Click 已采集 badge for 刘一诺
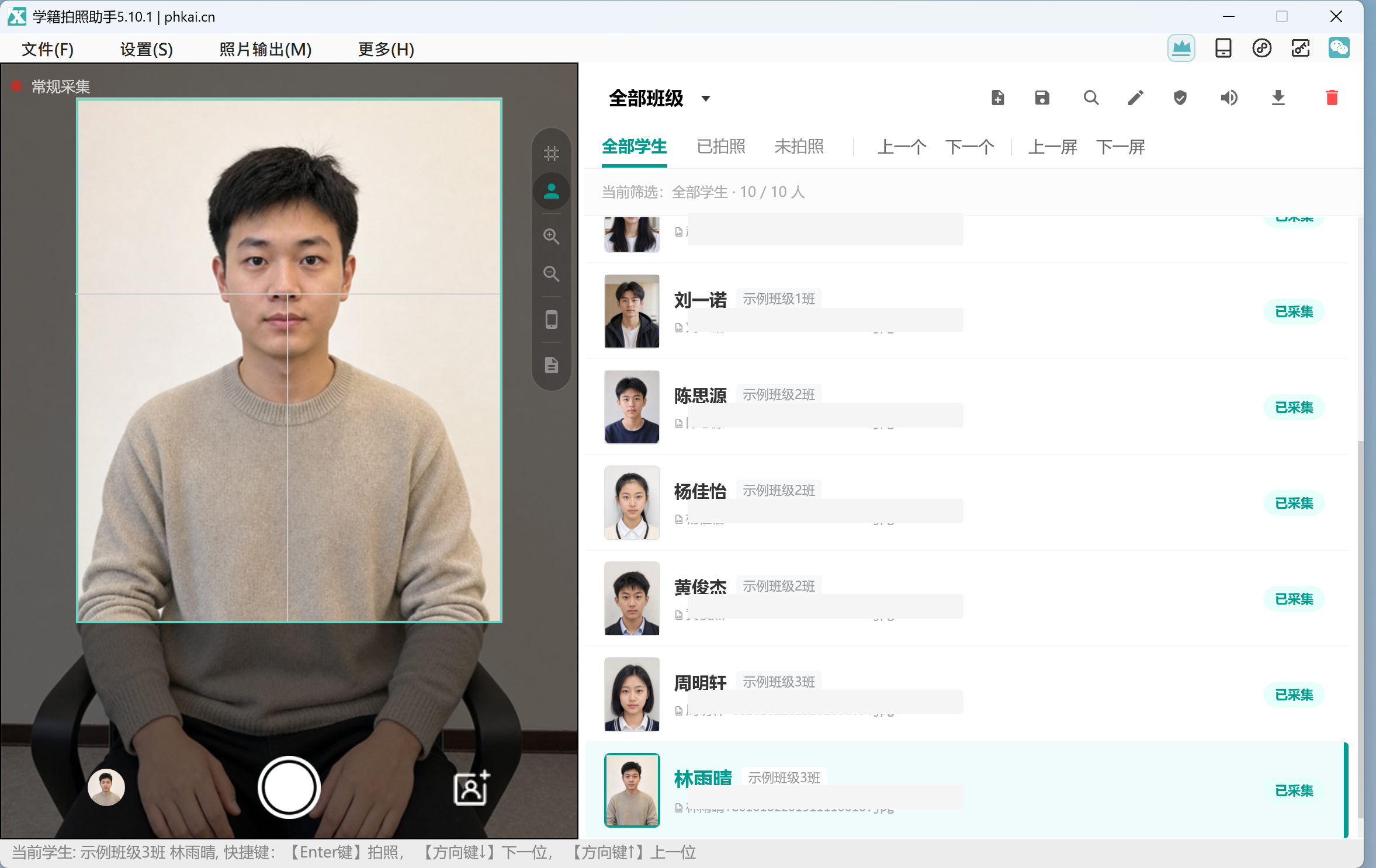 pyautogui.click(x=1294, y=312)
